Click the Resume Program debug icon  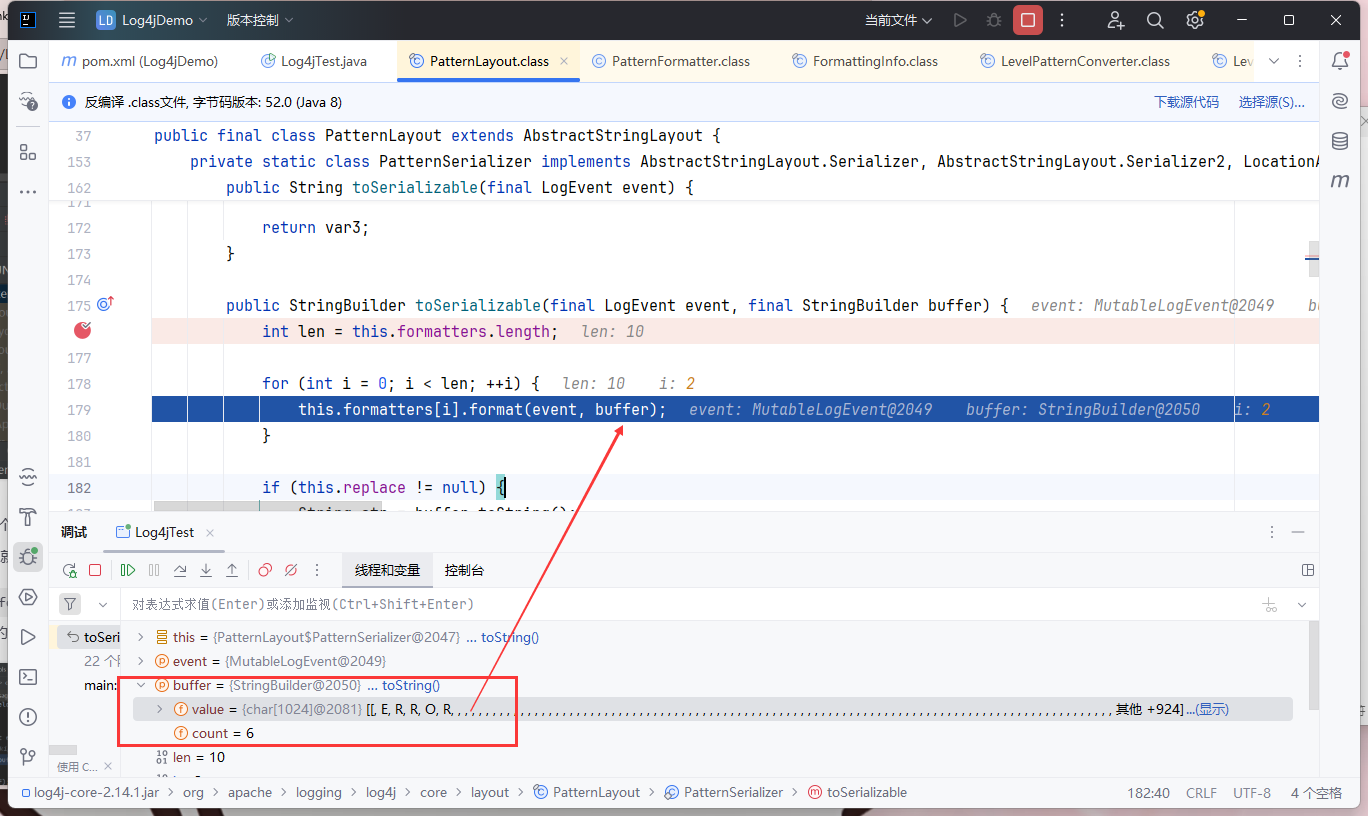(x=128, y=570)
